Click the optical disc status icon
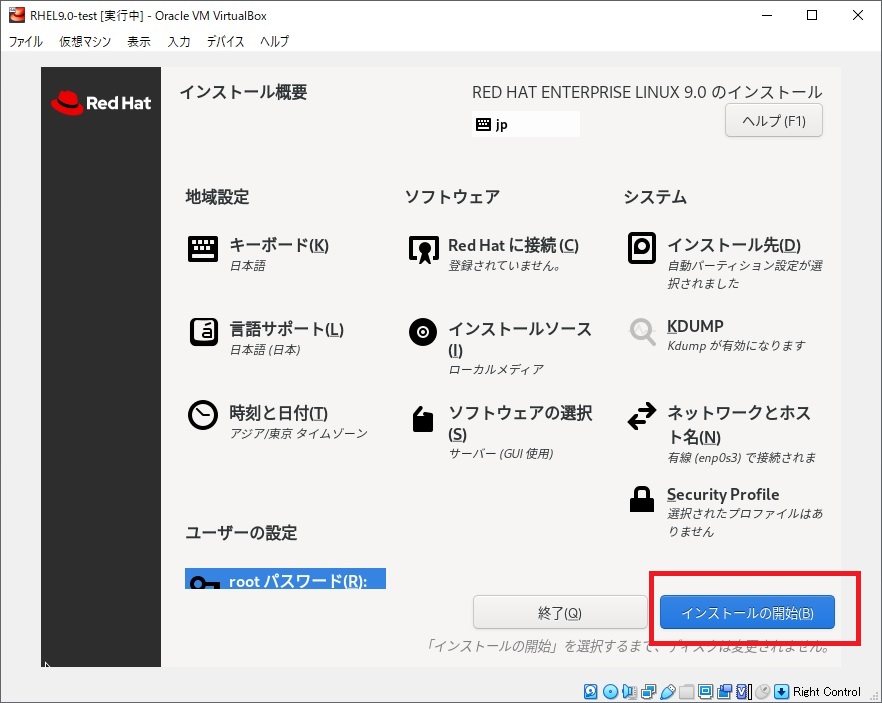This screenshot has width=882, height=703. (x=610, y=691)
